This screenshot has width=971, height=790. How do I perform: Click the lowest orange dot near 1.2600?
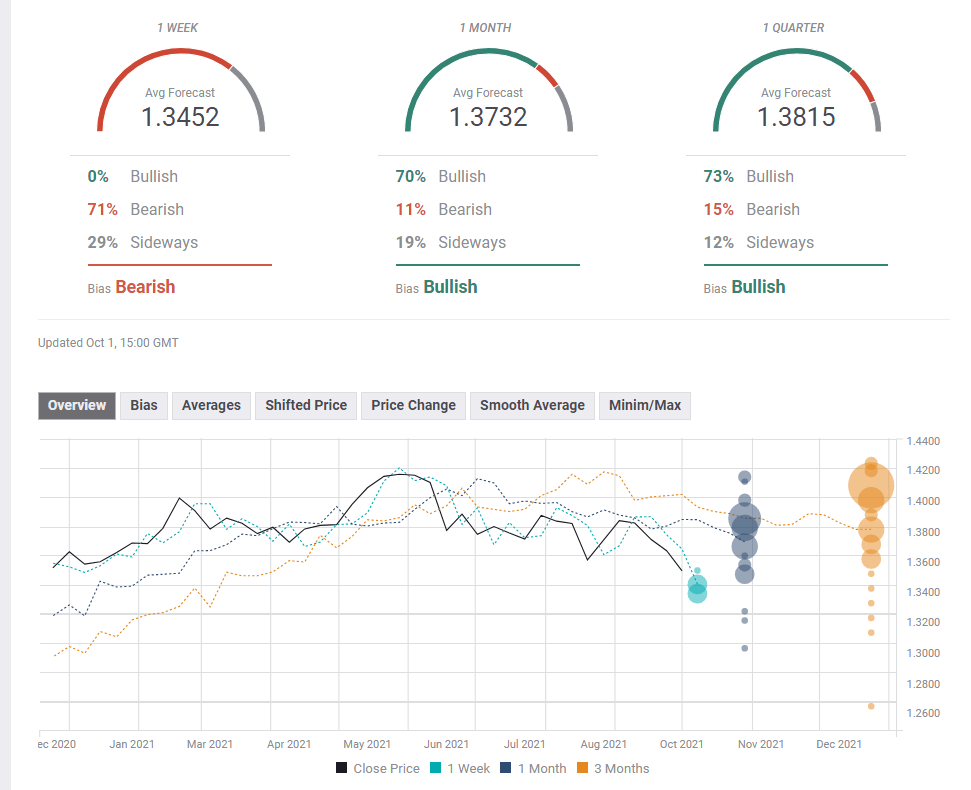(x=871, y=706)
